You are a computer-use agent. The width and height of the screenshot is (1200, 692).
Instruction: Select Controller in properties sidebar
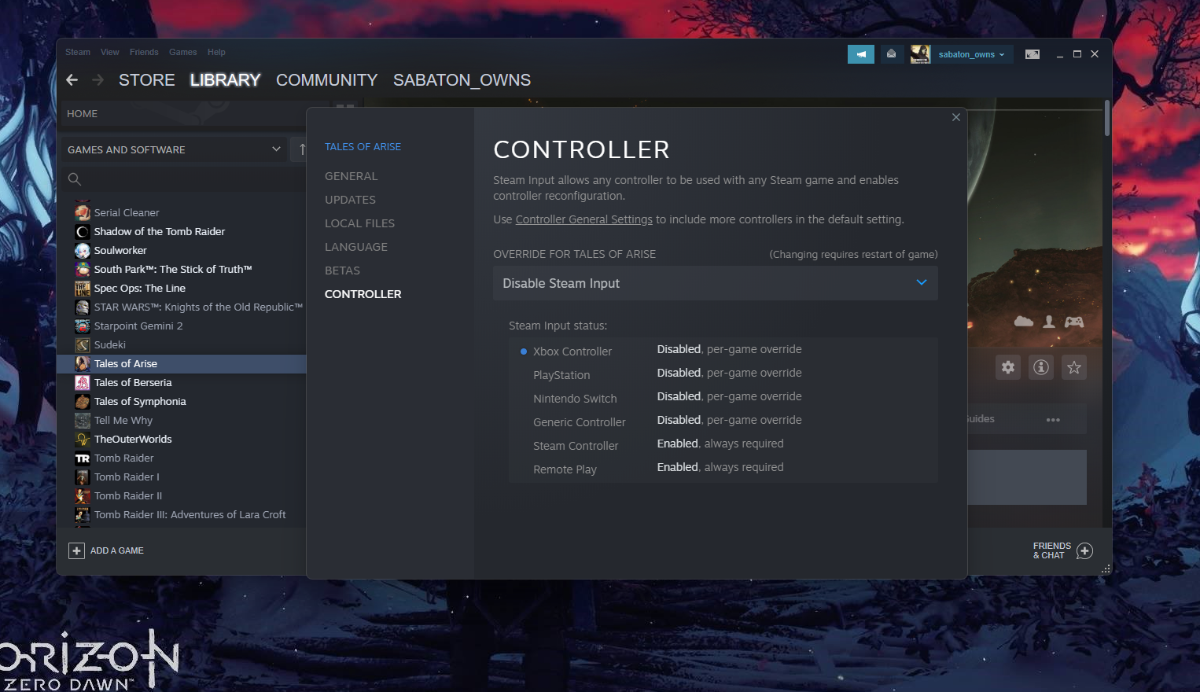(363, 294)
